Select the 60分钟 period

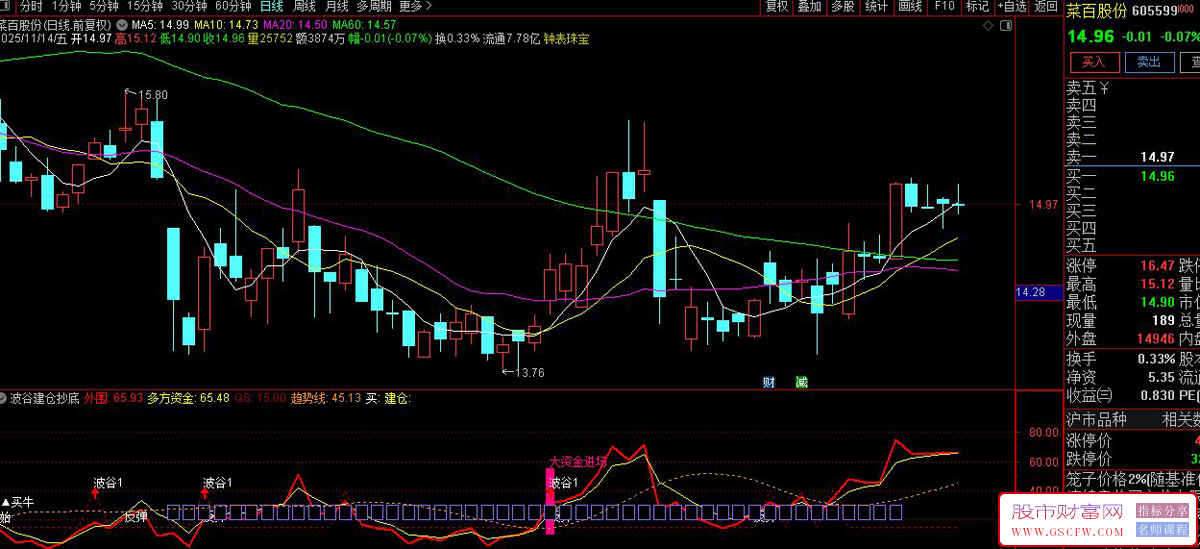coord(233,6)
